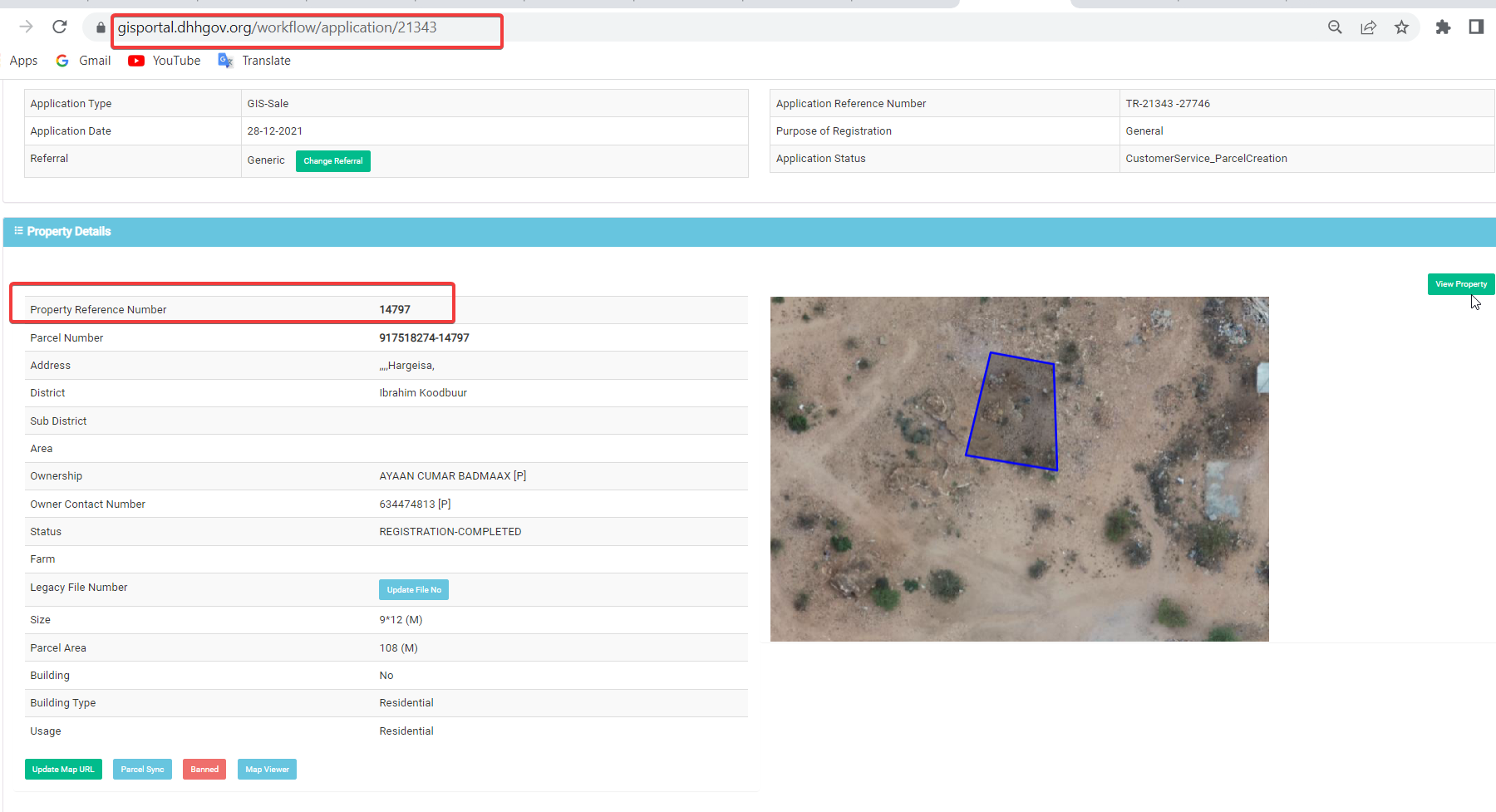
Task: Click Purpose of Registration value General
Action: pos(1144,131)
